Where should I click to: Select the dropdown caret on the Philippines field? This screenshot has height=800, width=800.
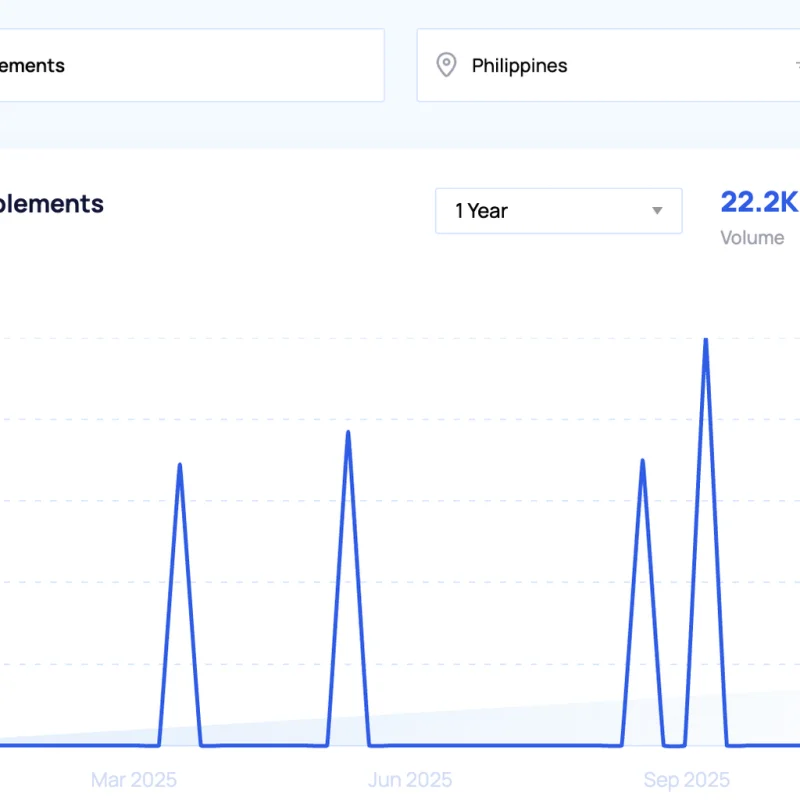pos(795,65)
